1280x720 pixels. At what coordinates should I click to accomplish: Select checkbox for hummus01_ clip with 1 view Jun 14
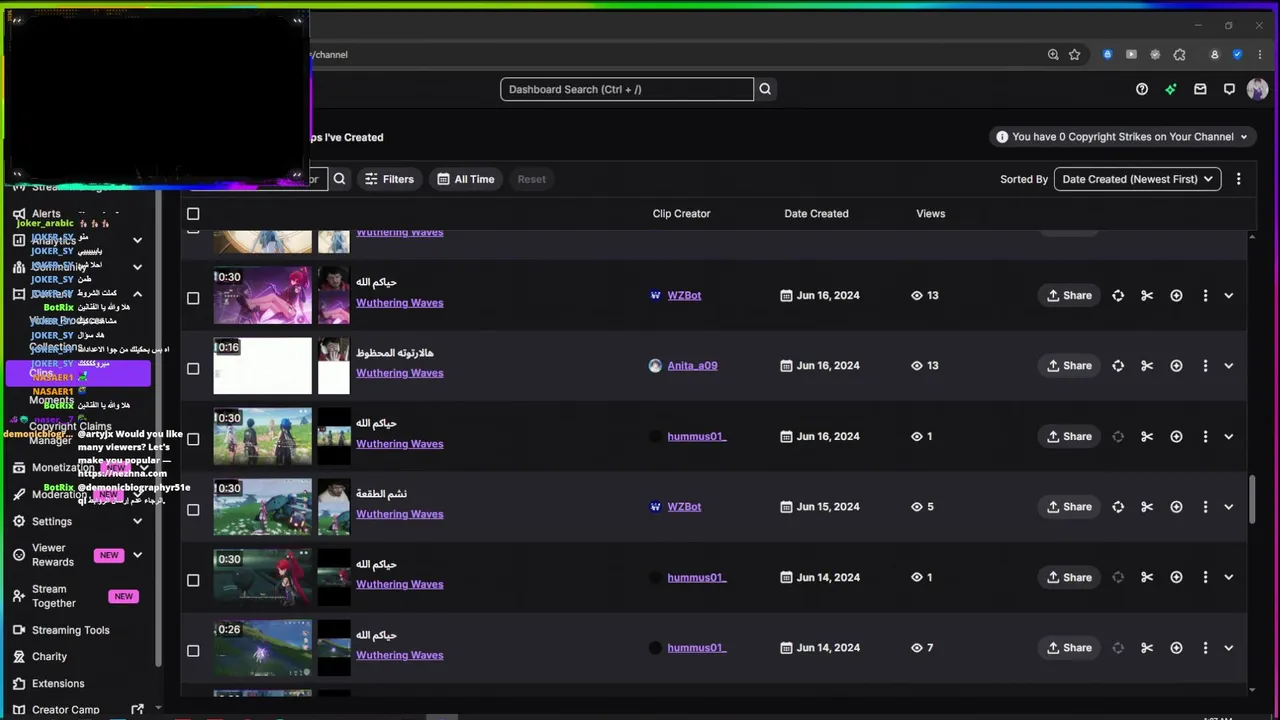point(193,580)
